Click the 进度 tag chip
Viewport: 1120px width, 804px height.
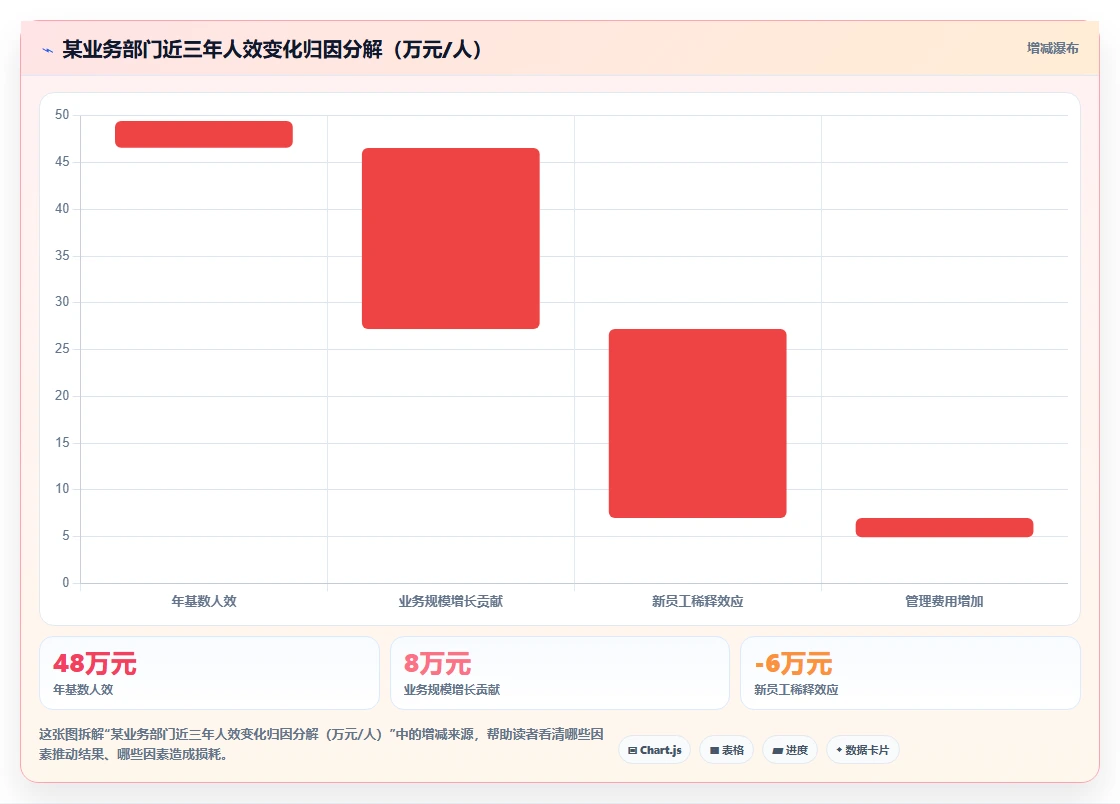point(790,750)
